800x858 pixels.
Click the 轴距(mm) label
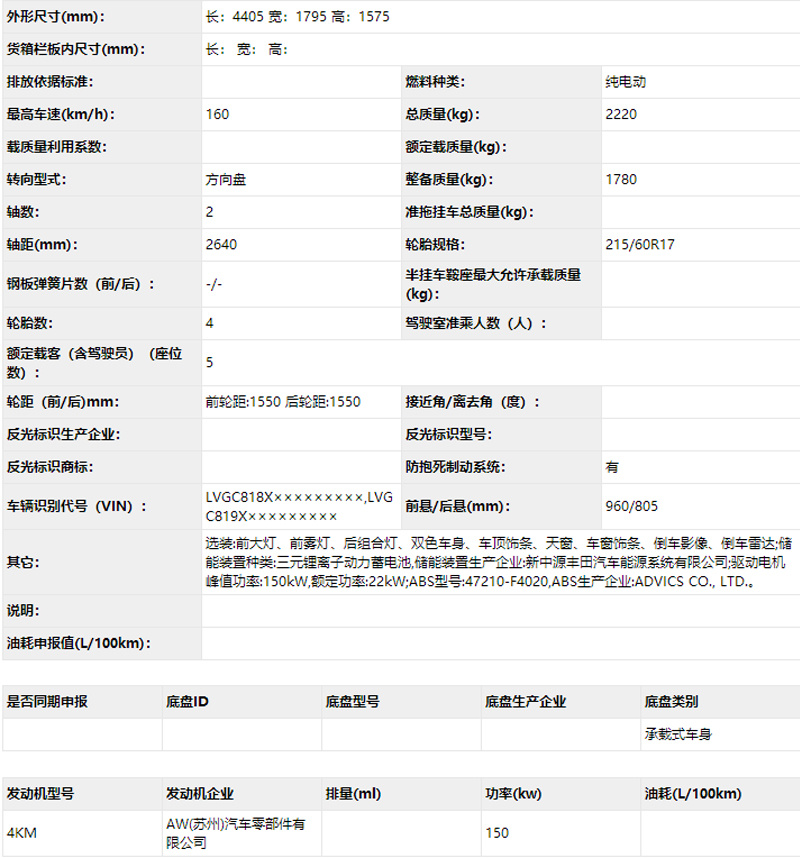42,245
